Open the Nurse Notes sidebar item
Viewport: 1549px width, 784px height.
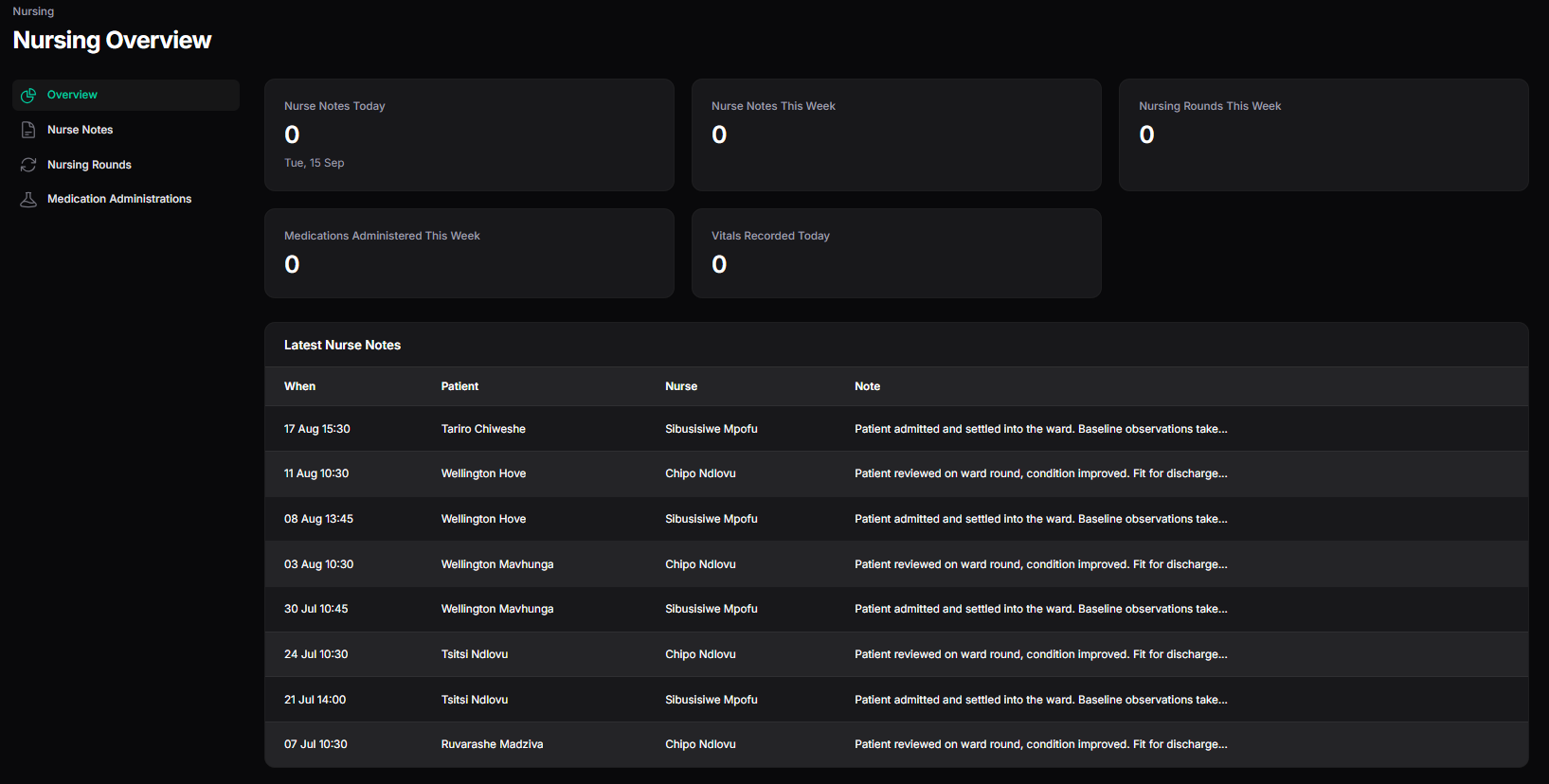[126, 130]
